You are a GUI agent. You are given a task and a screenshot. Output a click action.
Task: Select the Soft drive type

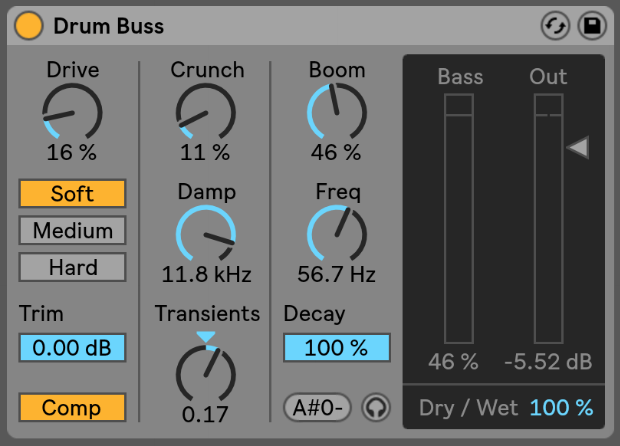tap(72, 194)
